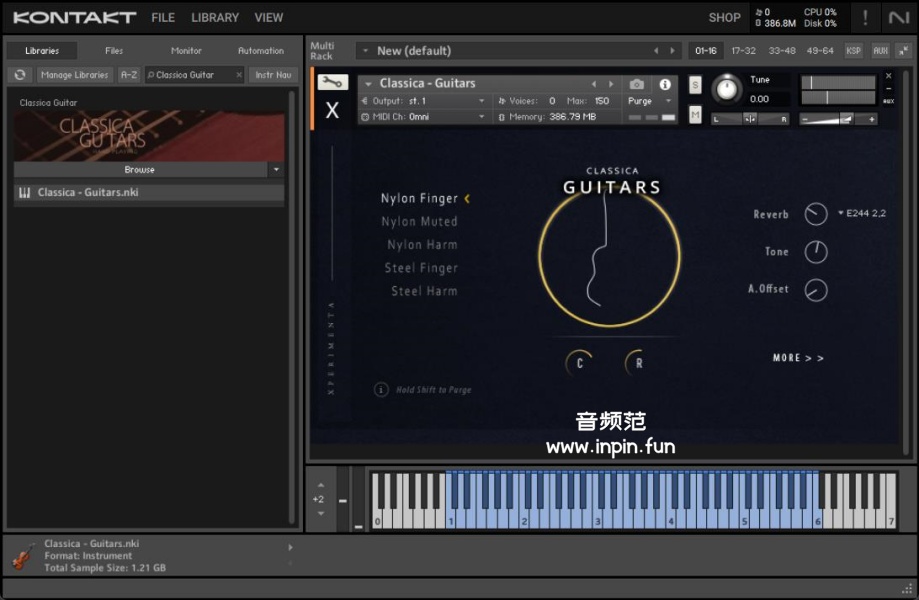Click the Manage Libraries button

tap(75, 75)
